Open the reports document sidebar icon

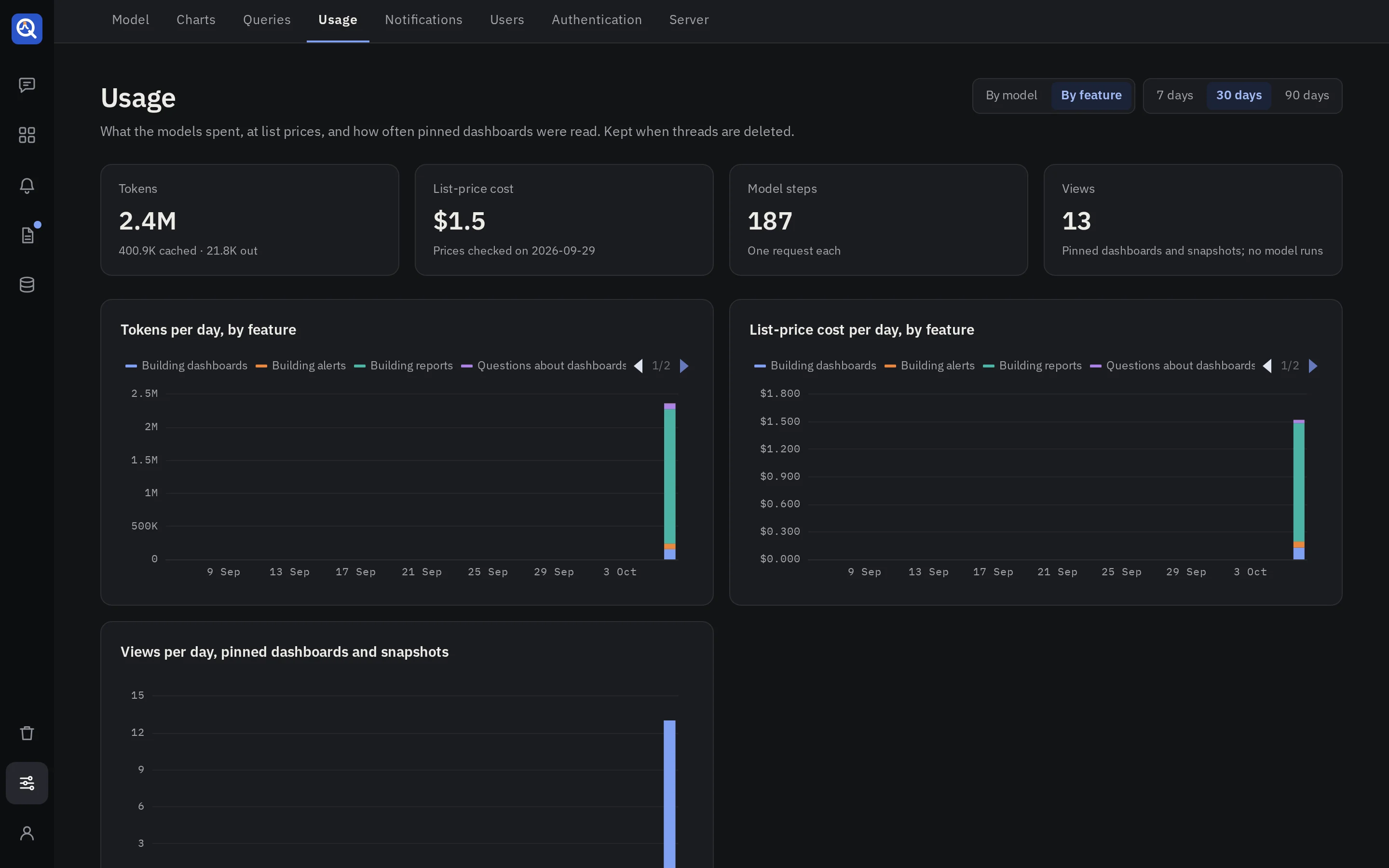(27, 235)
